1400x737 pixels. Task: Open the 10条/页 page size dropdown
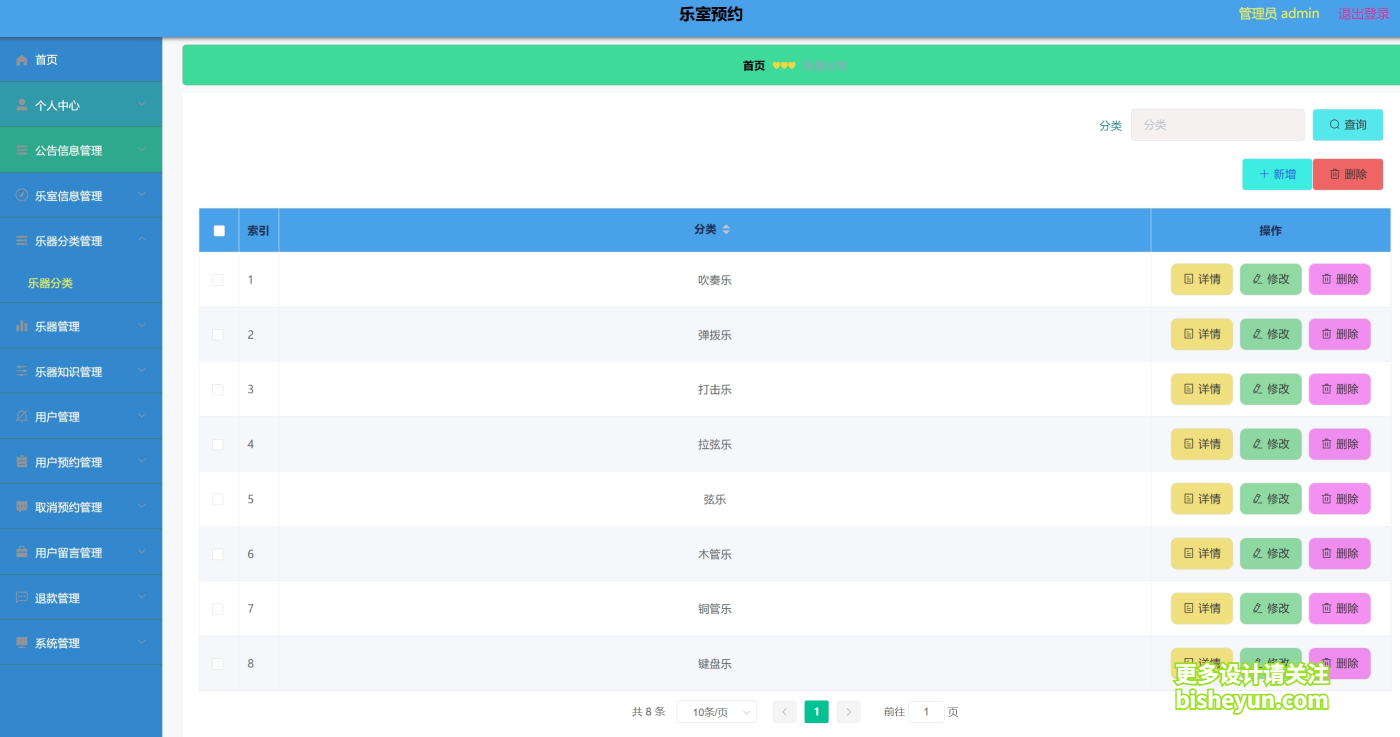click(x=717, y=712)
